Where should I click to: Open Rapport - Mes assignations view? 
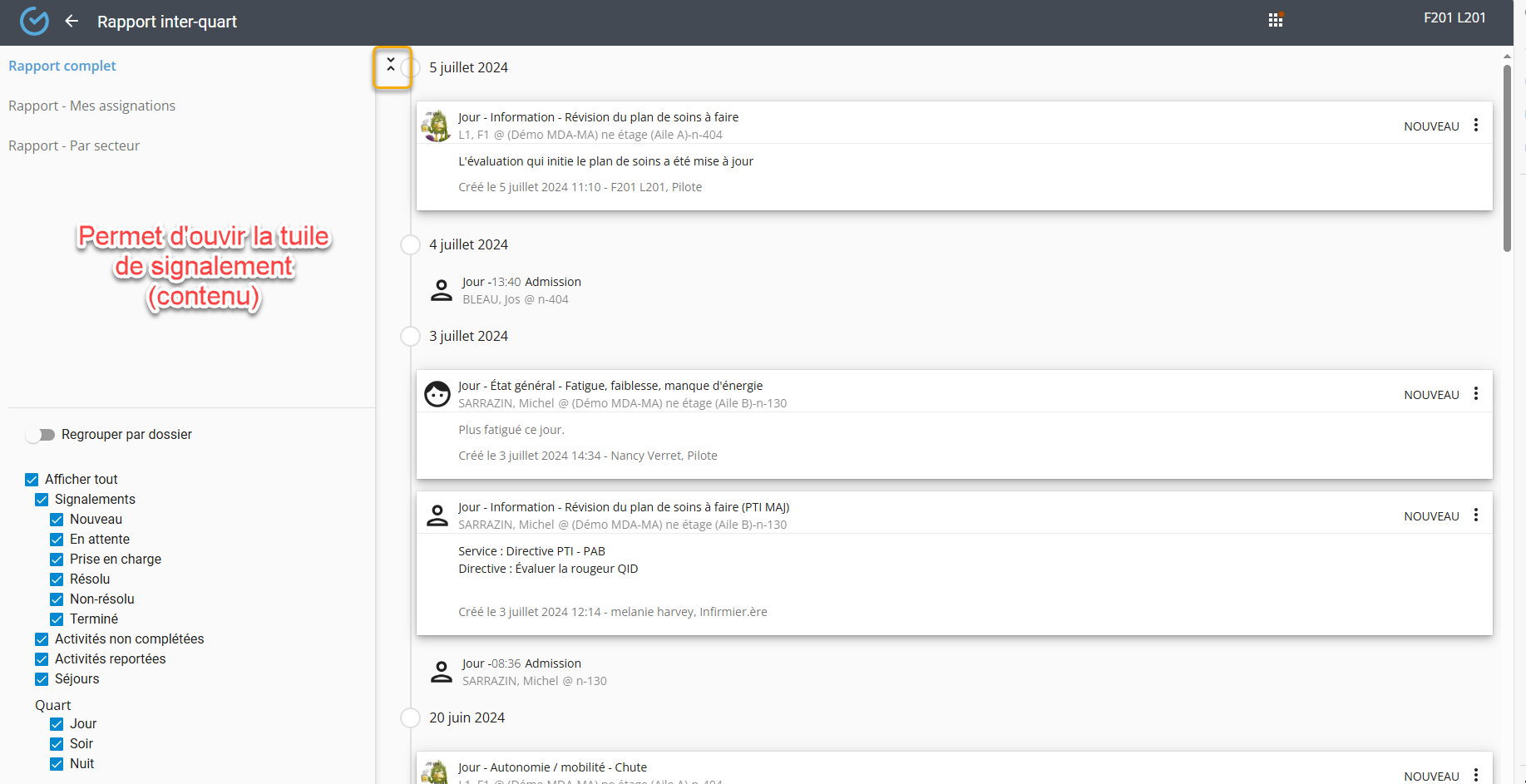click(91, 106)
